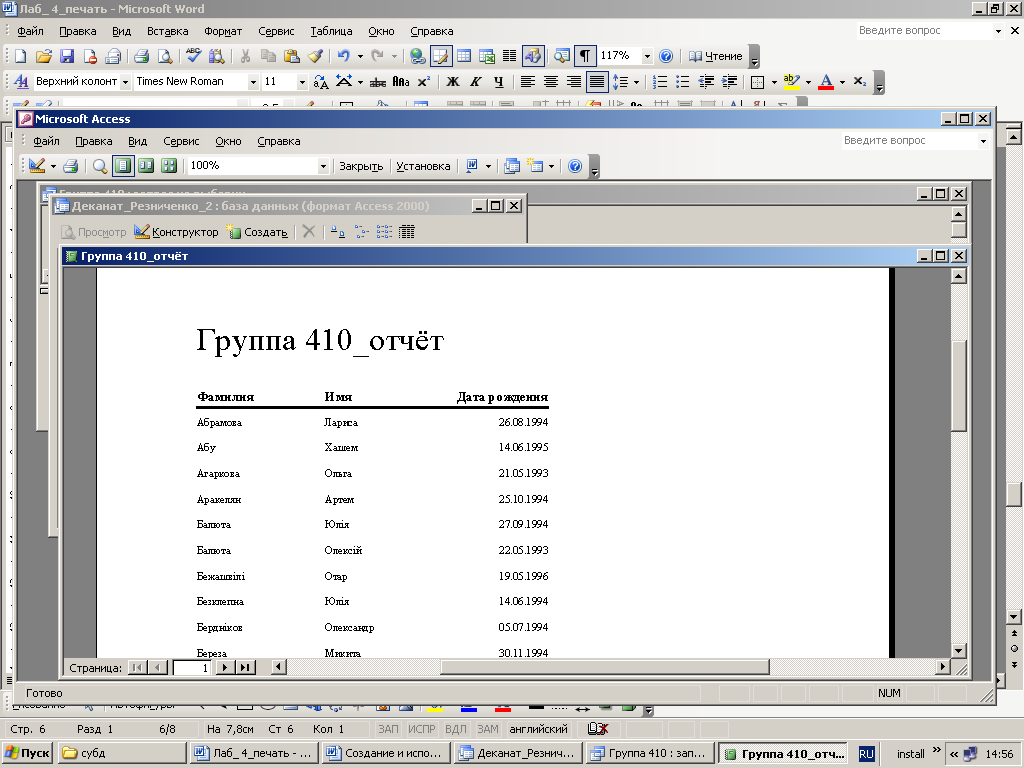Screen dimensions: 1024x768
Task: Toggle Access Two Pages preview view
Action: (146, 166)
